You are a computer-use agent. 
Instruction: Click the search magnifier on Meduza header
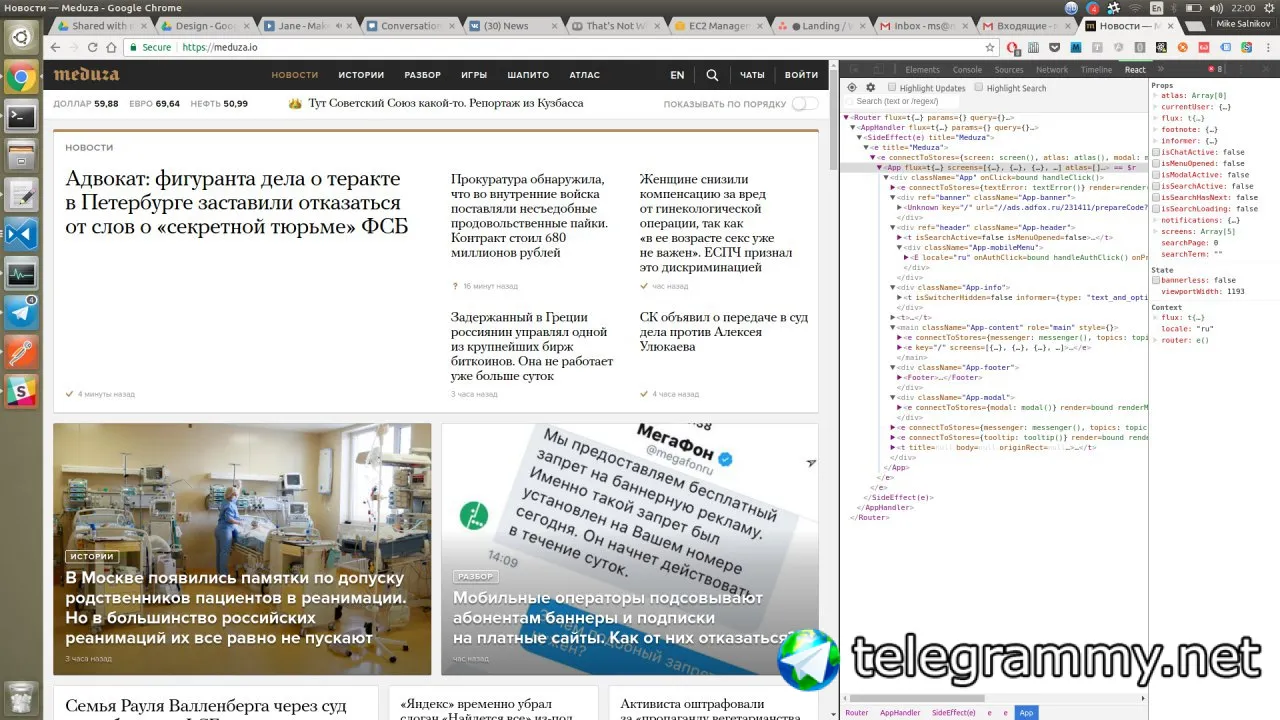712,75
